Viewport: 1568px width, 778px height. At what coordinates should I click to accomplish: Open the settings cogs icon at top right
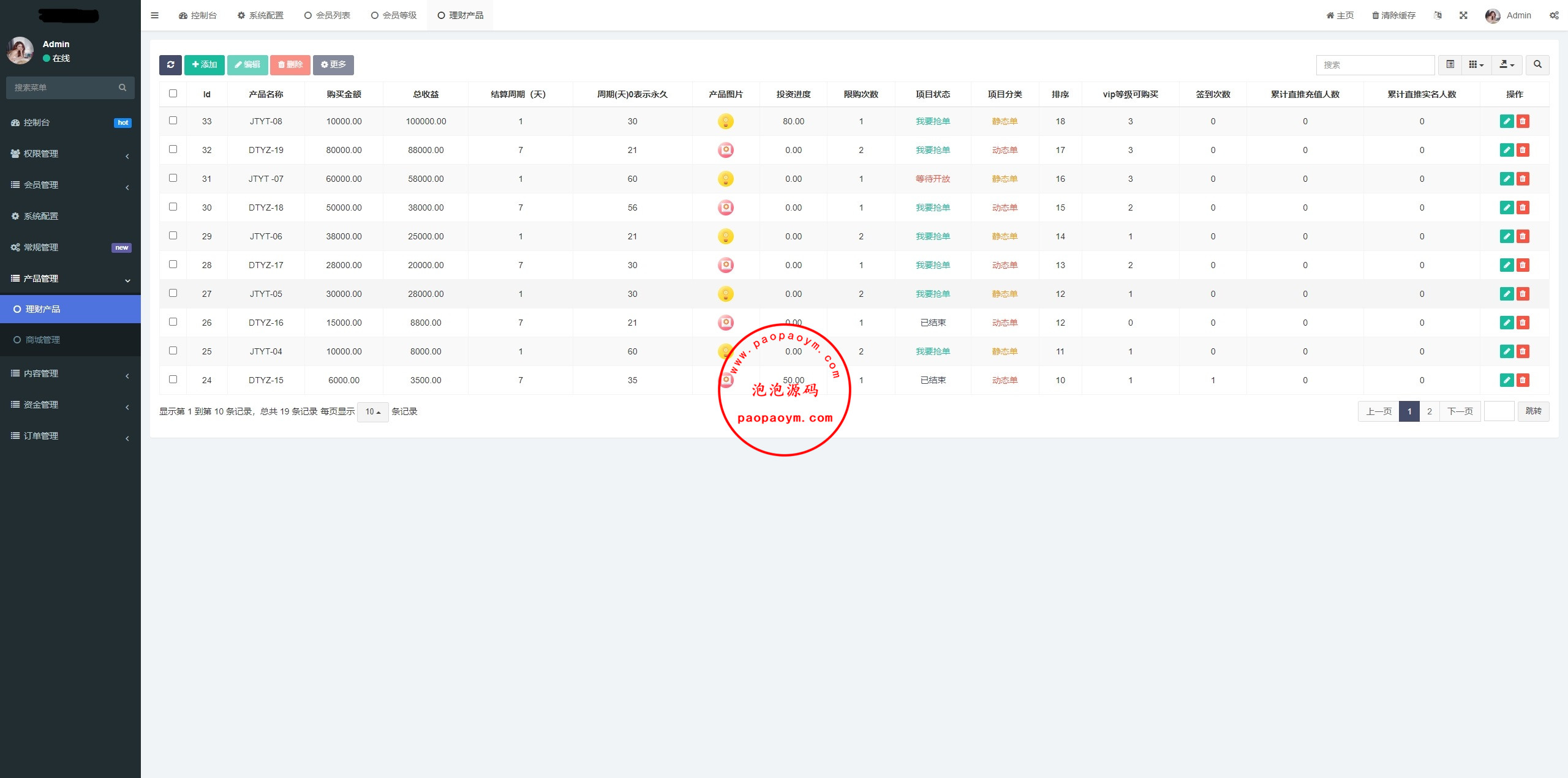[1555, 15]
